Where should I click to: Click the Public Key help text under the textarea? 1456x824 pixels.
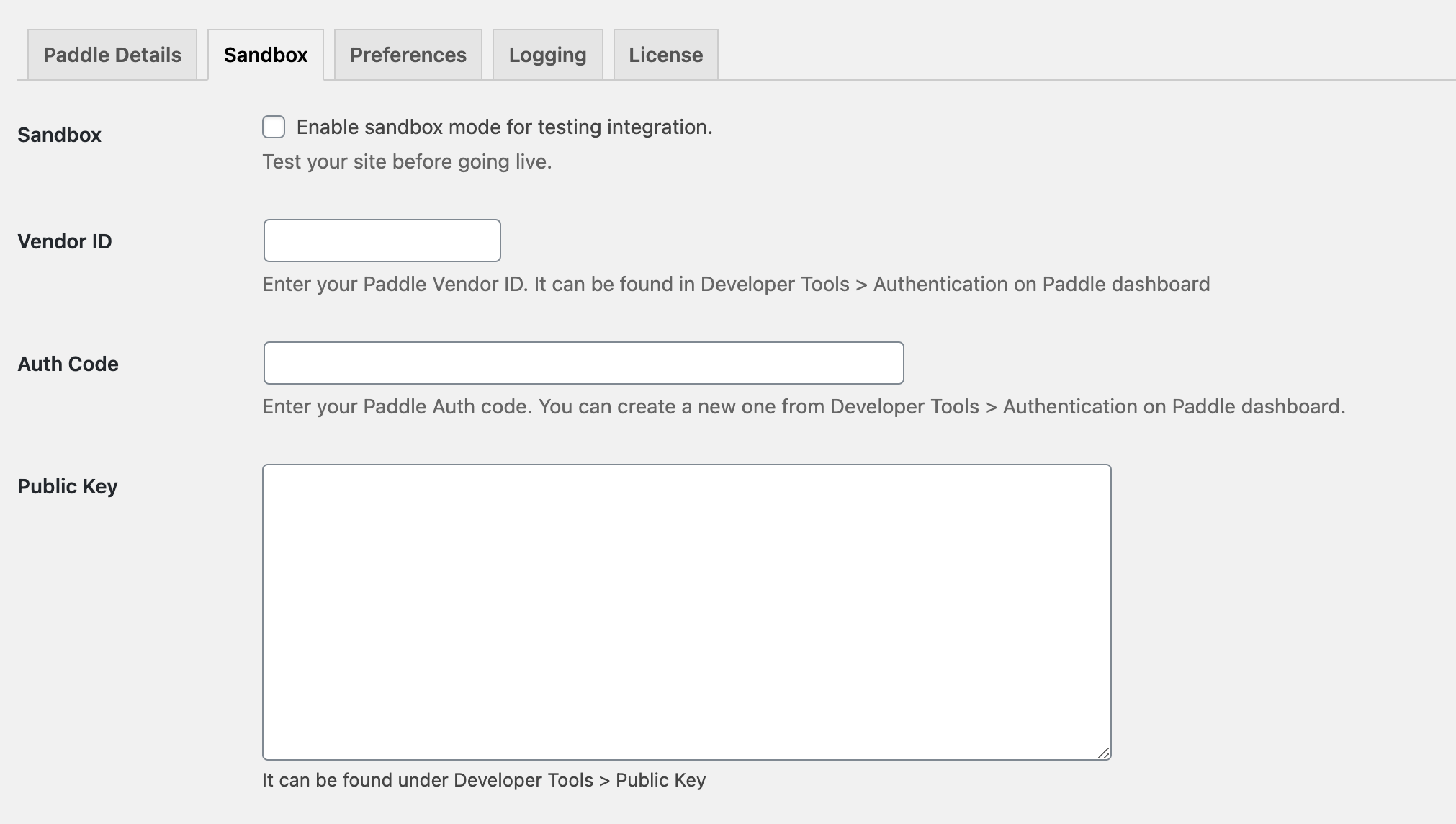[x=484, y=779]
